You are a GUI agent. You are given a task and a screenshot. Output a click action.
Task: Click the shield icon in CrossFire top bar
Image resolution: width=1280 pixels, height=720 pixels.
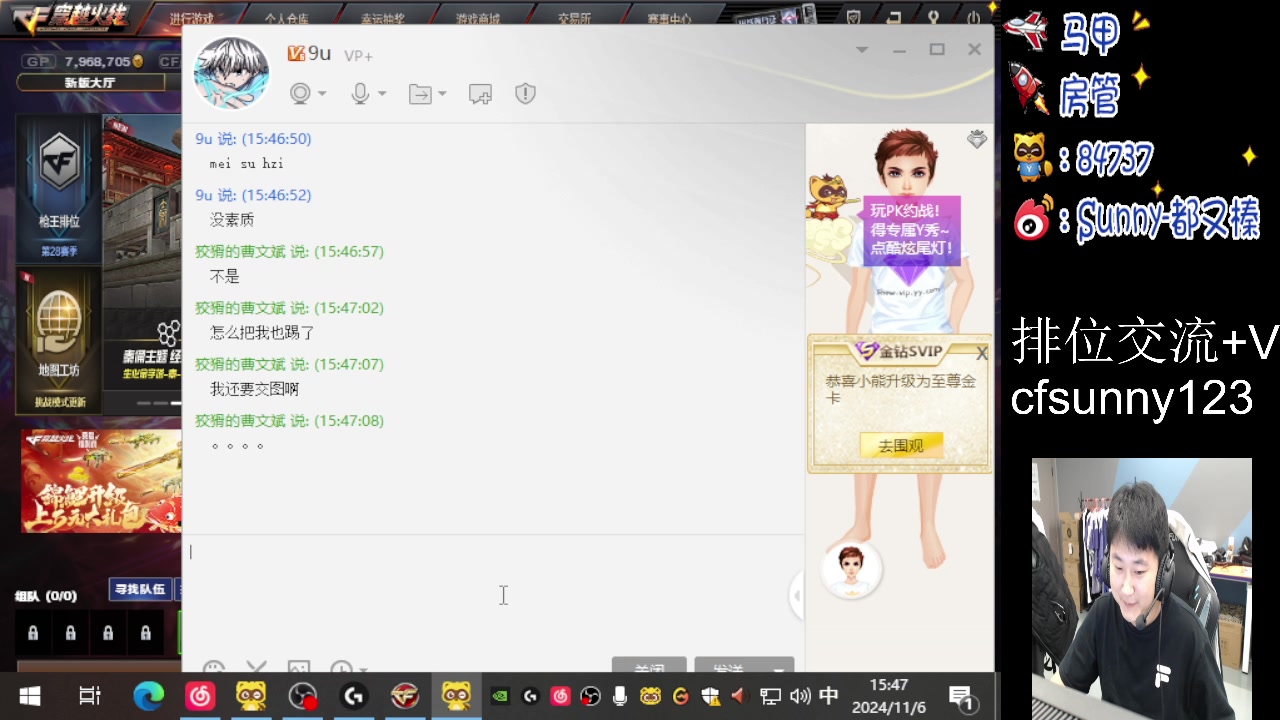click(853, 18)
